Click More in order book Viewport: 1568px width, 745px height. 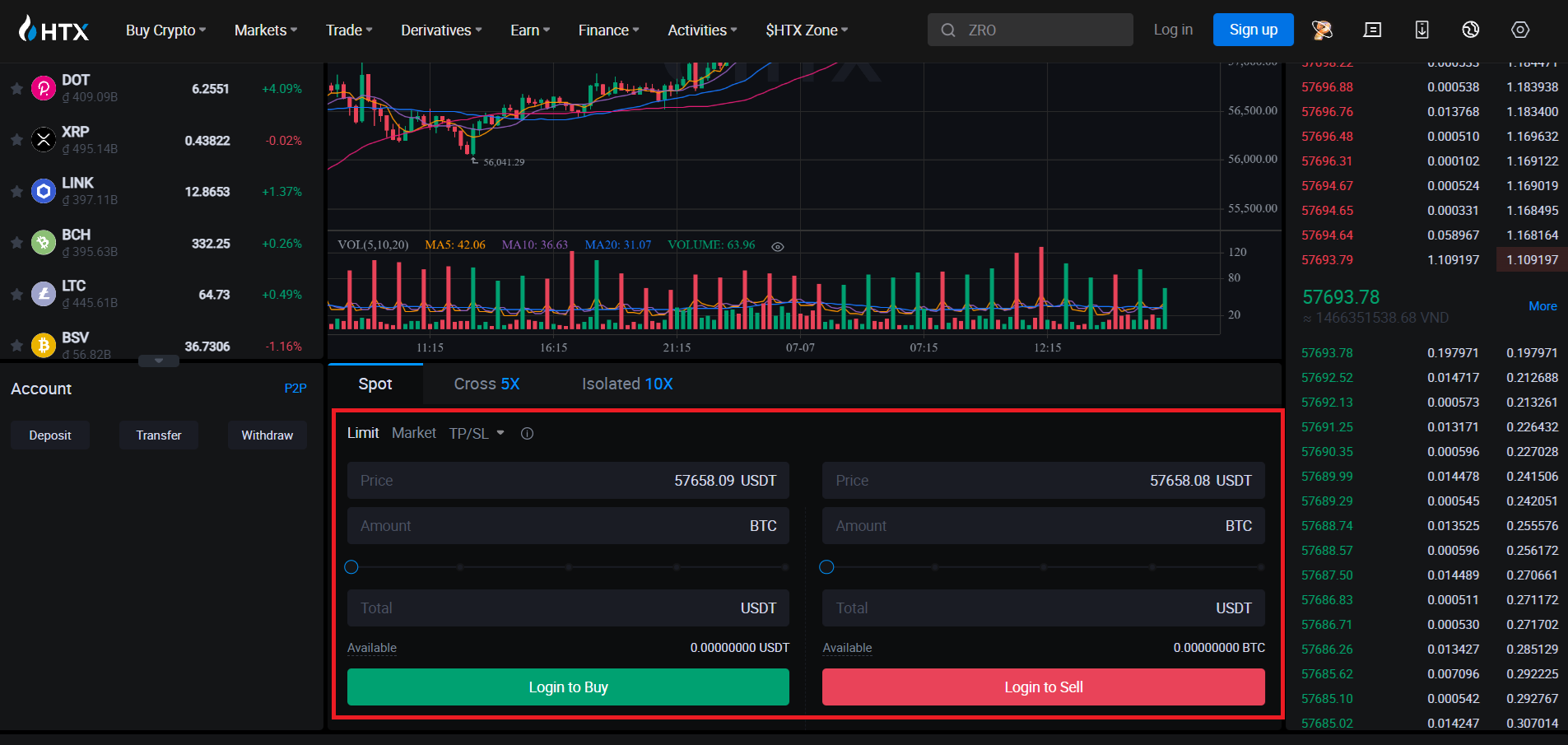[x=1542, y=306]
